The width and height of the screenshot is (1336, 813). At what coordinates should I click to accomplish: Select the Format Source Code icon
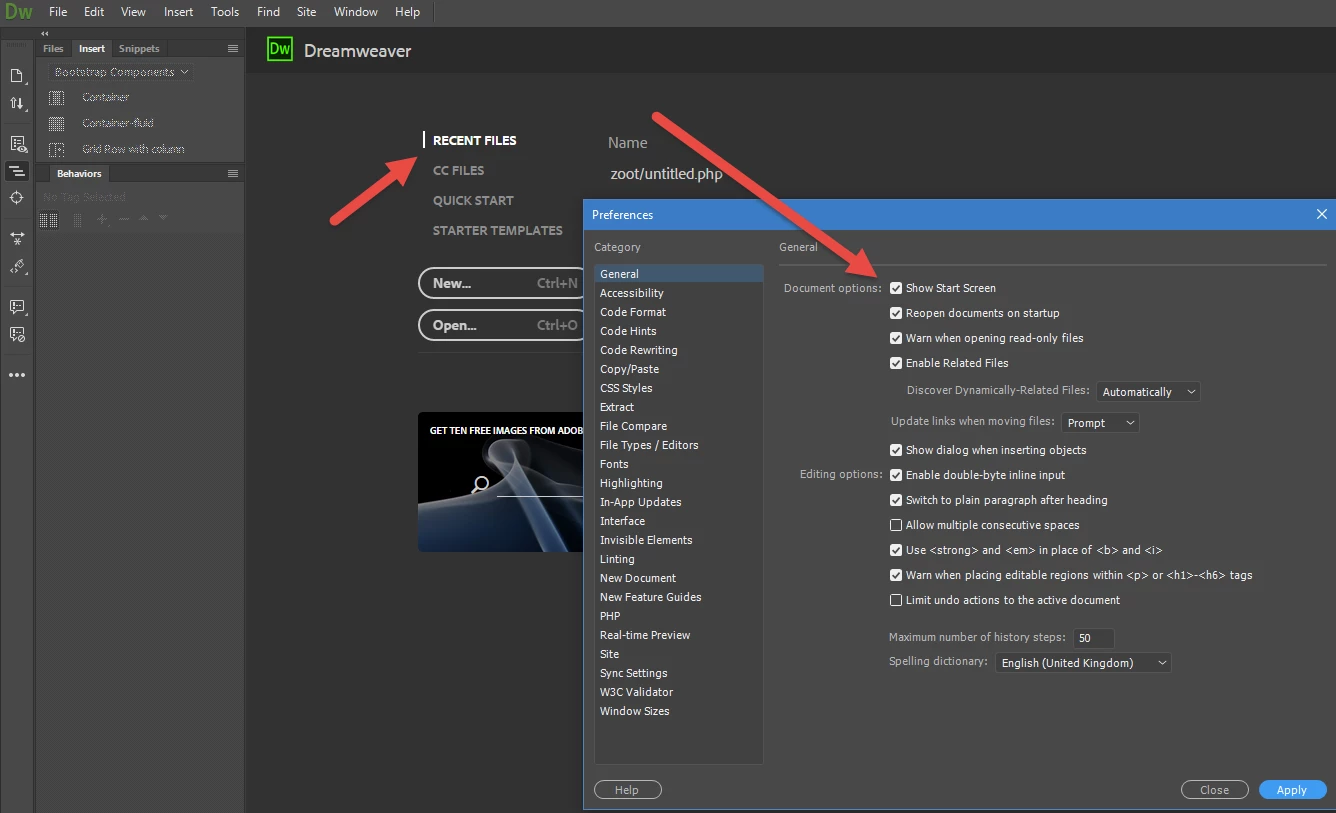pyautogui.click(x=17, y=266)
